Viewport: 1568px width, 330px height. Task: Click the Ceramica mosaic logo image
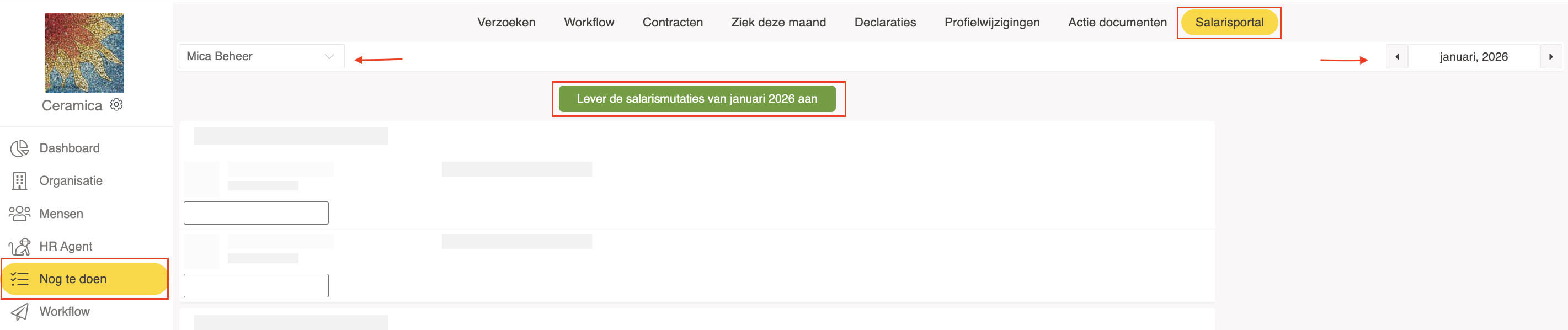(84, 53)
